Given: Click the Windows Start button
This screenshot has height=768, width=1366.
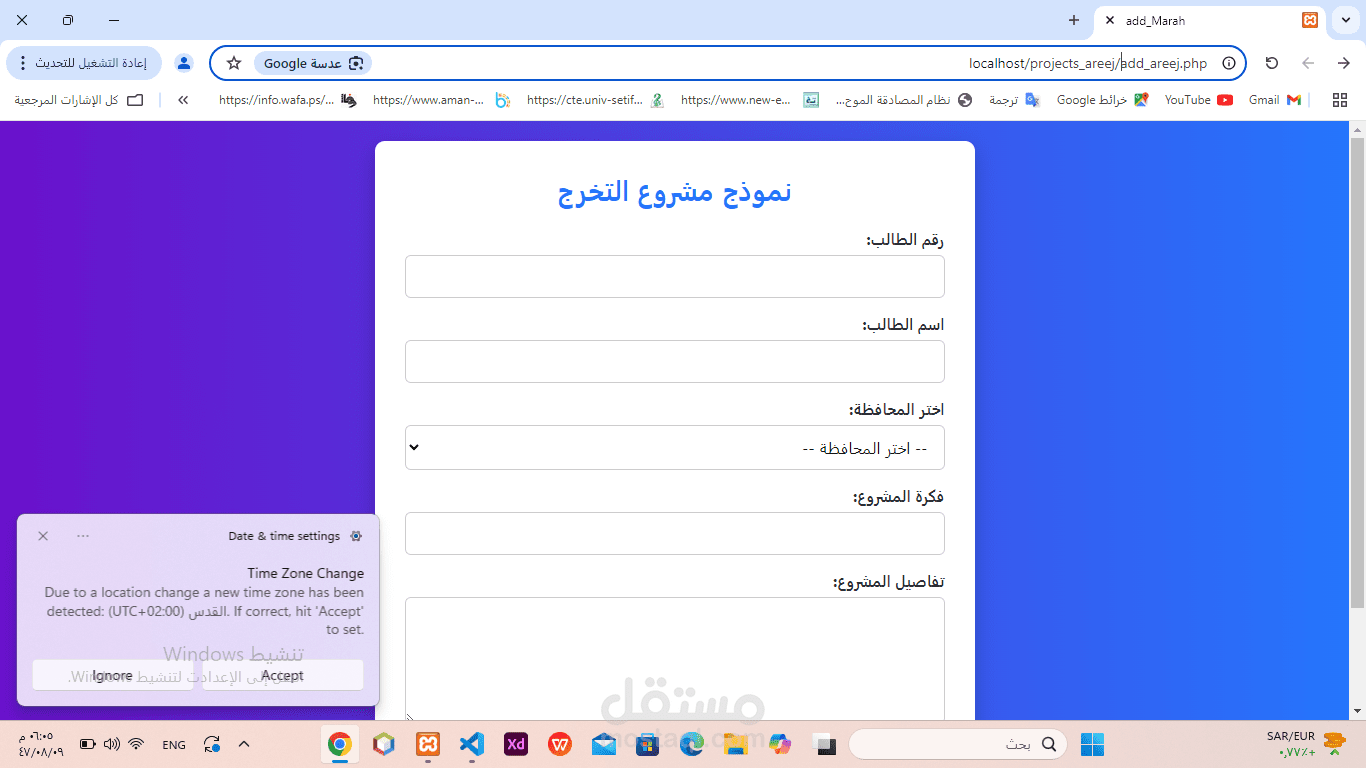Looking at the screenshot, I should 1092,744.
